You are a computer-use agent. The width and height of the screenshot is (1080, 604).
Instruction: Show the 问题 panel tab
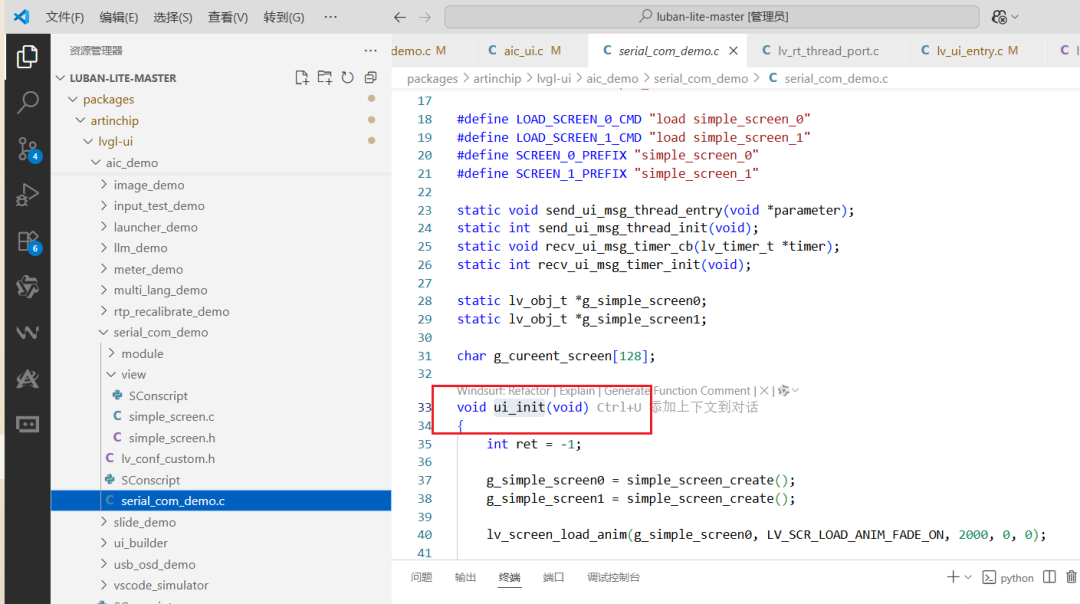point(422,577)
